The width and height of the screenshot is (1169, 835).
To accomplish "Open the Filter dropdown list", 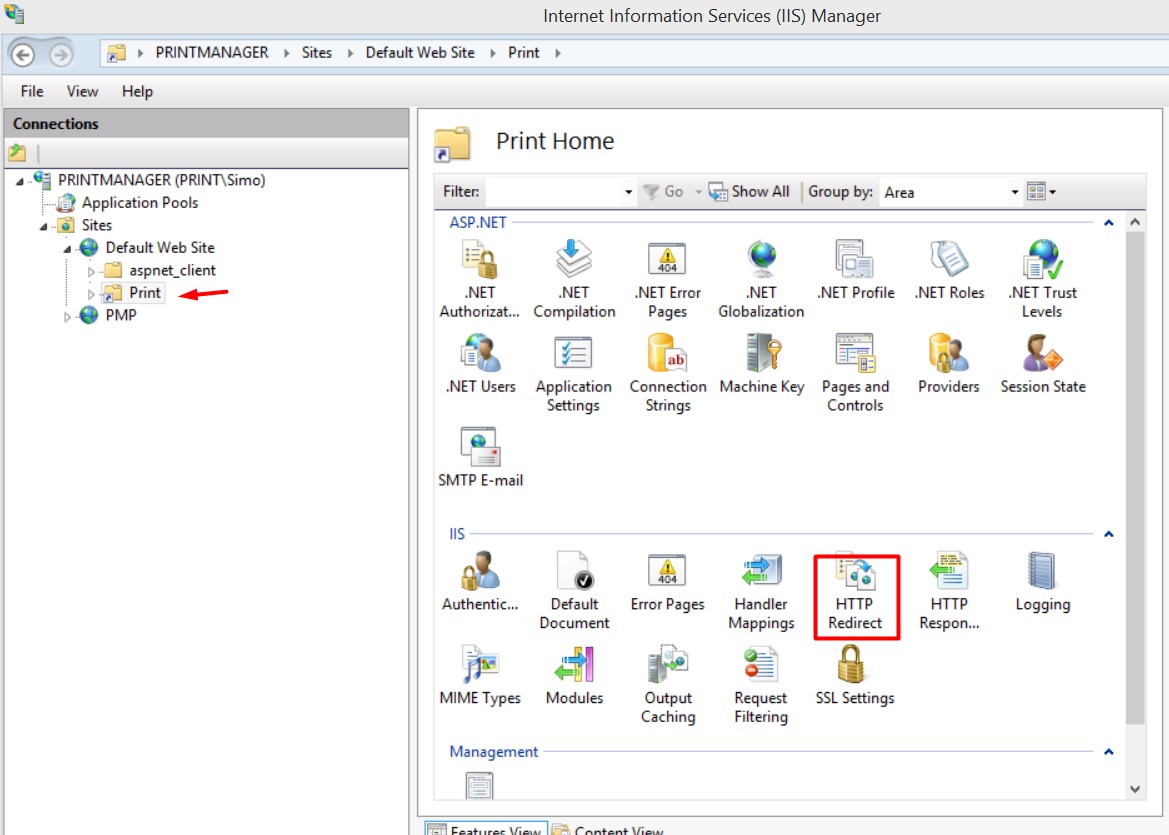I will (628, 192).
